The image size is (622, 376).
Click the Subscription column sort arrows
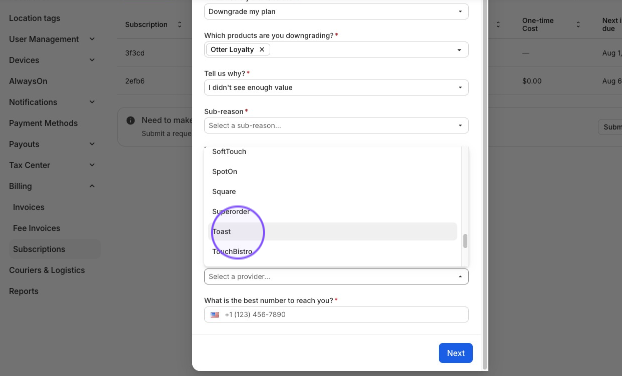179,25
